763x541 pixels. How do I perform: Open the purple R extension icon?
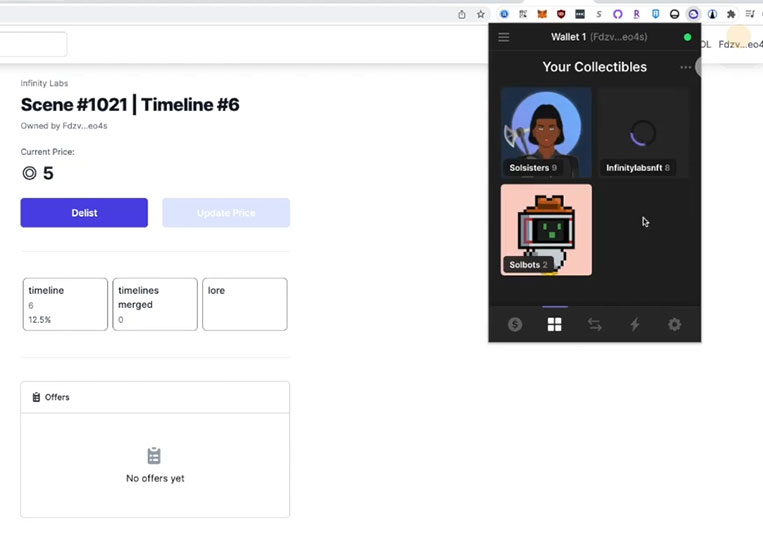pos(636,15)
